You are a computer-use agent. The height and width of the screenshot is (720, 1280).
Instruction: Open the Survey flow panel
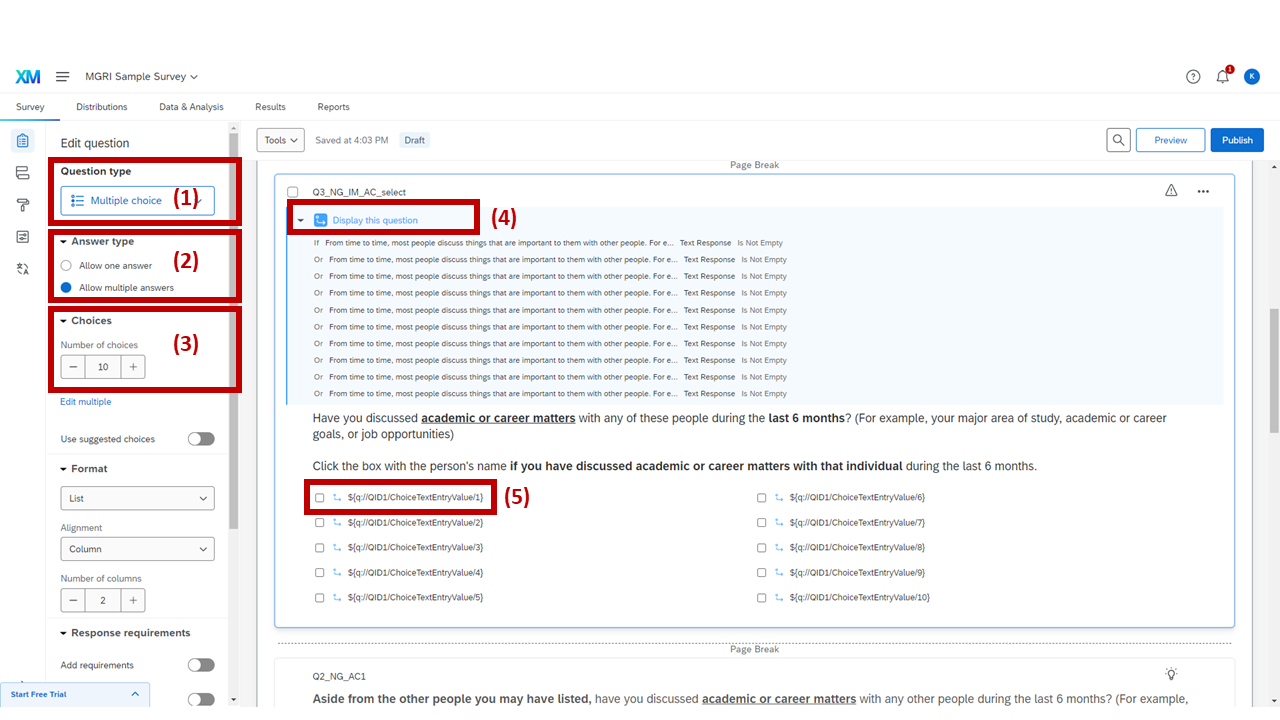(22, 172)
